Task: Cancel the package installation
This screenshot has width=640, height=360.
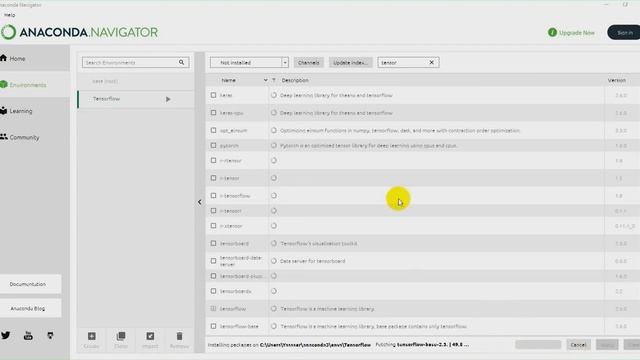Action: point(578,345)
